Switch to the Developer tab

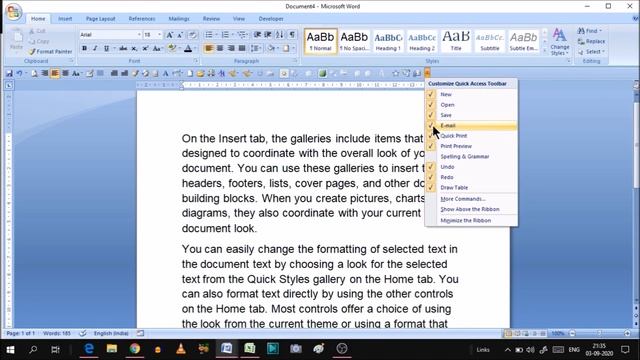tap(271, 19)
